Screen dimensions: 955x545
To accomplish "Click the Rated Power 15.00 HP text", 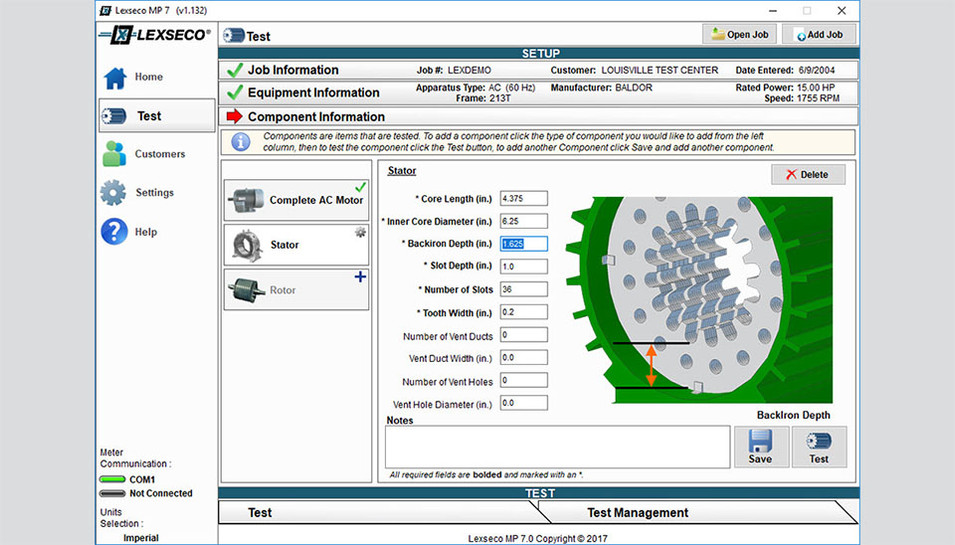I will tap(785, 88).
